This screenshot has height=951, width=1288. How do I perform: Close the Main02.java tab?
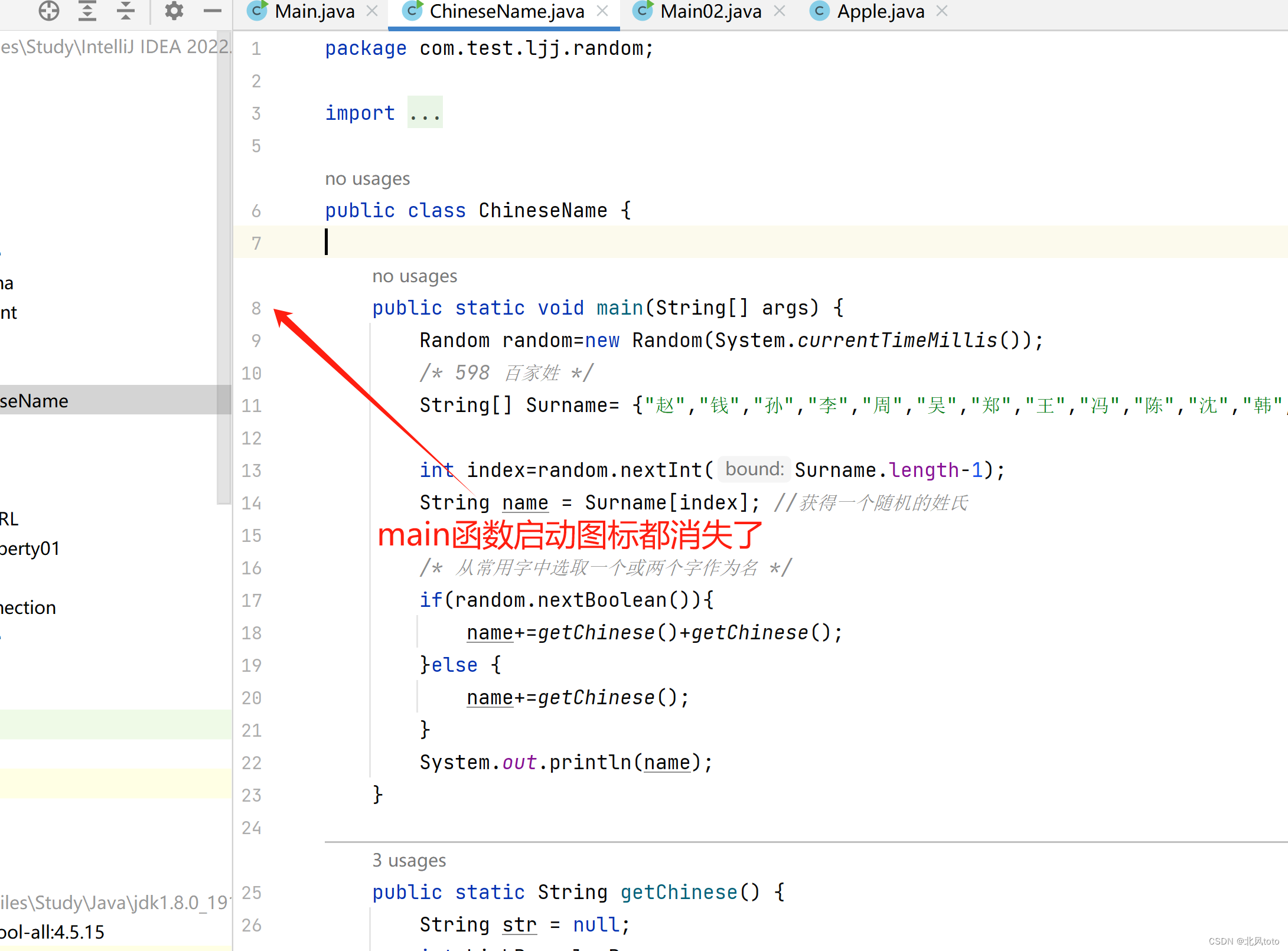pos(780,11)
